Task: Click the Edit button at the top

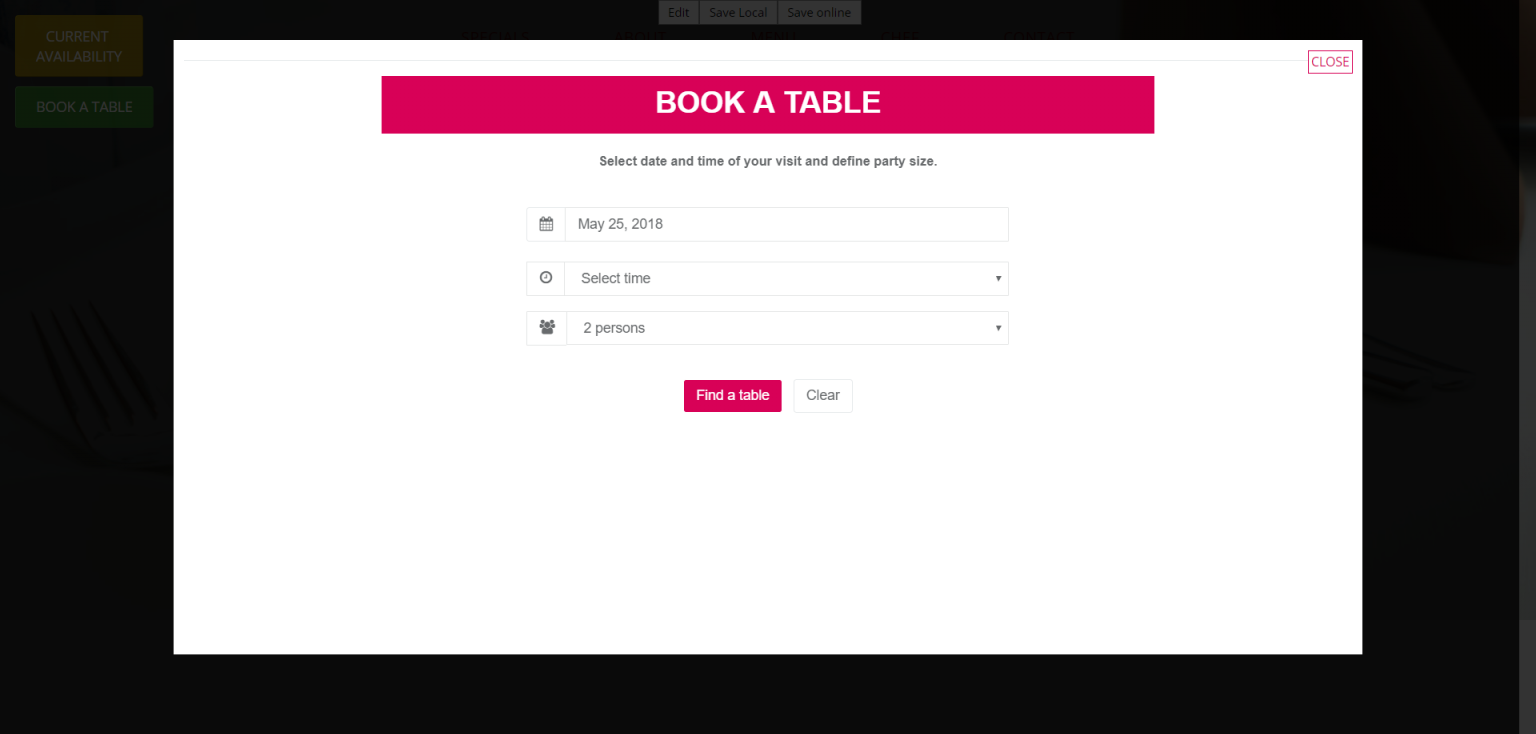Action: (x=679, y=13)
